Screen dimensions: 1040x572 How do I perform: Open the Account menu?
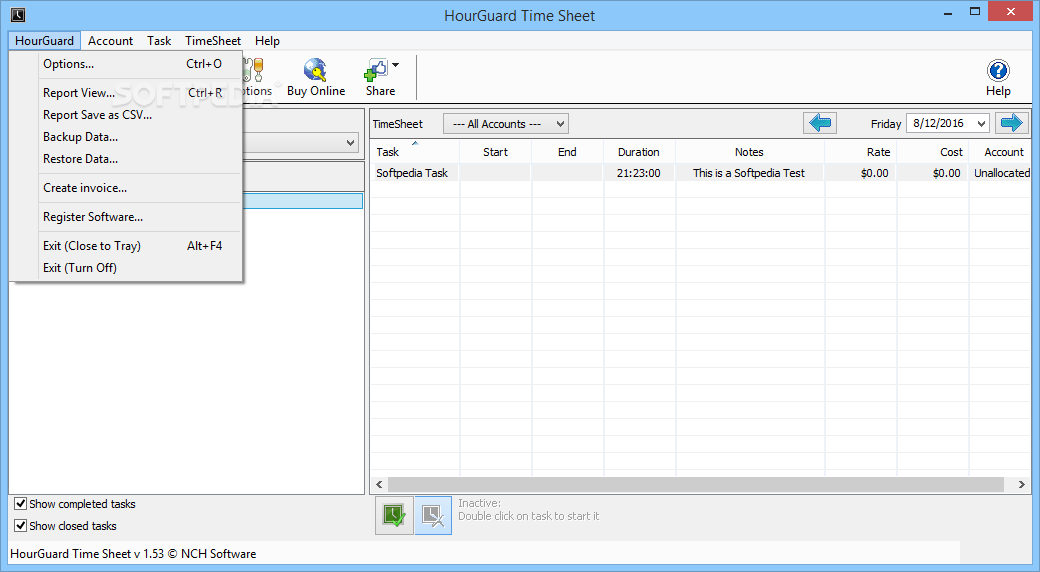click(x=110, y=40)
